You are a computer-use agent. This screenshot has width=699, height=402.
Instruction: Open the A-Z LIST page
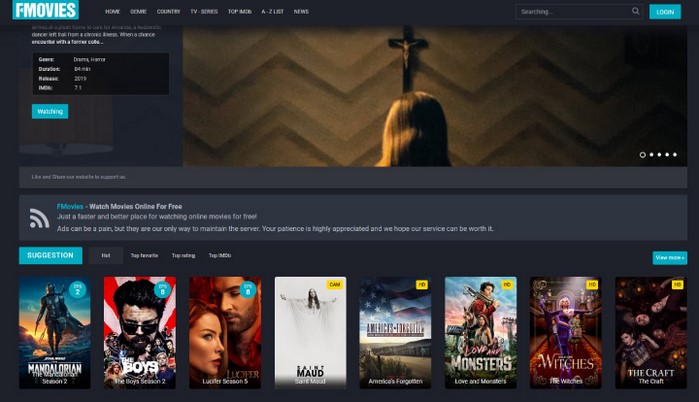272,12
